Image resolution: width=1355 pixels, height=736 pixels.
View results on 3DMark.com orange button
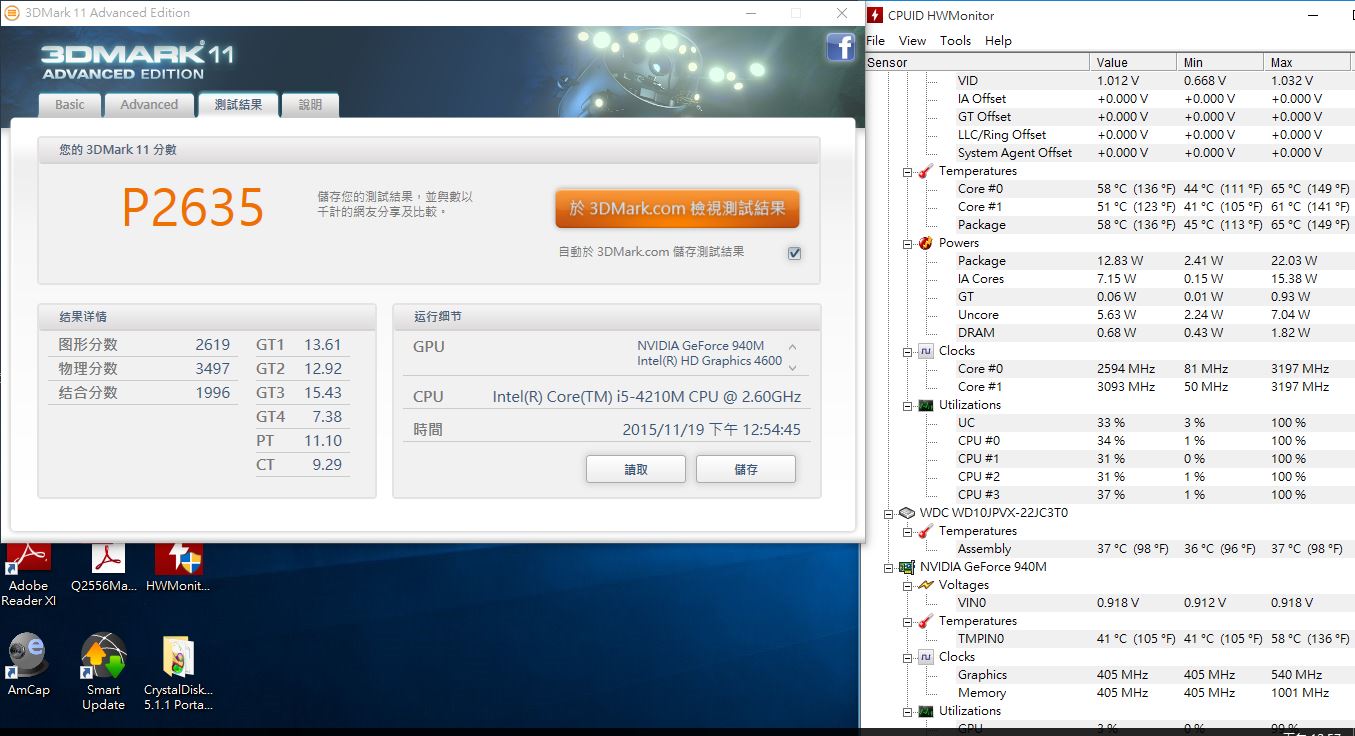click(x=678, y=209)
